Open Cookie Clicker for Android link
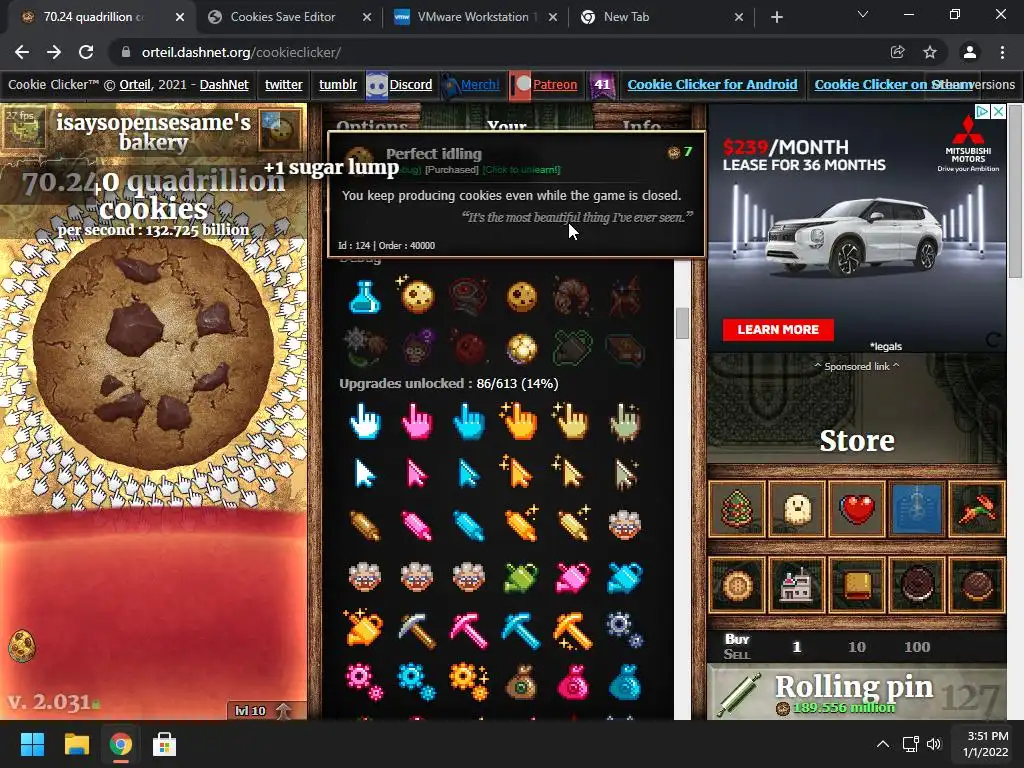 [x=712, y=84]
